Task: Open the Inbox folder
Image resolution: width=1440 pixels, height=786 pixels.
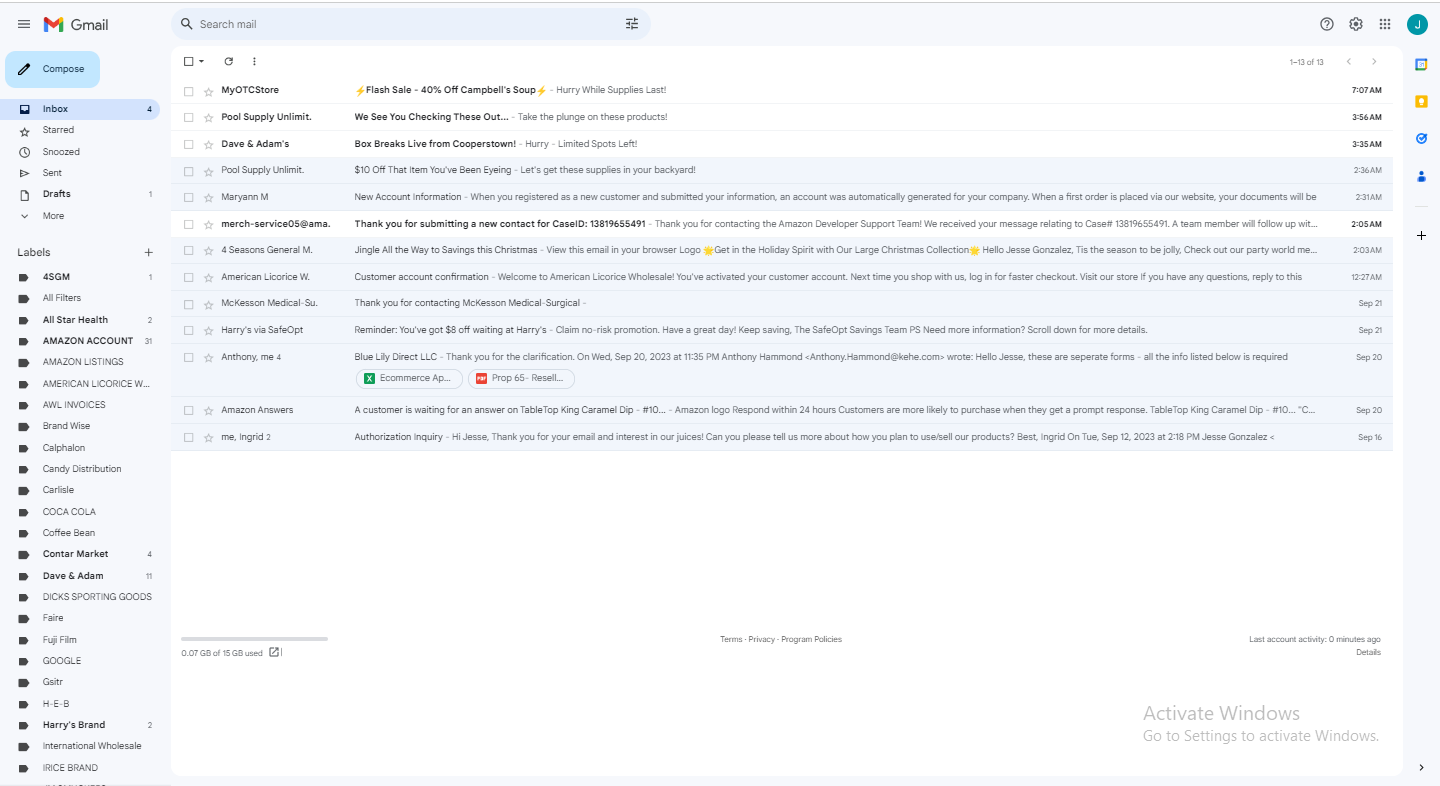Action: click(x=80, y=109)
